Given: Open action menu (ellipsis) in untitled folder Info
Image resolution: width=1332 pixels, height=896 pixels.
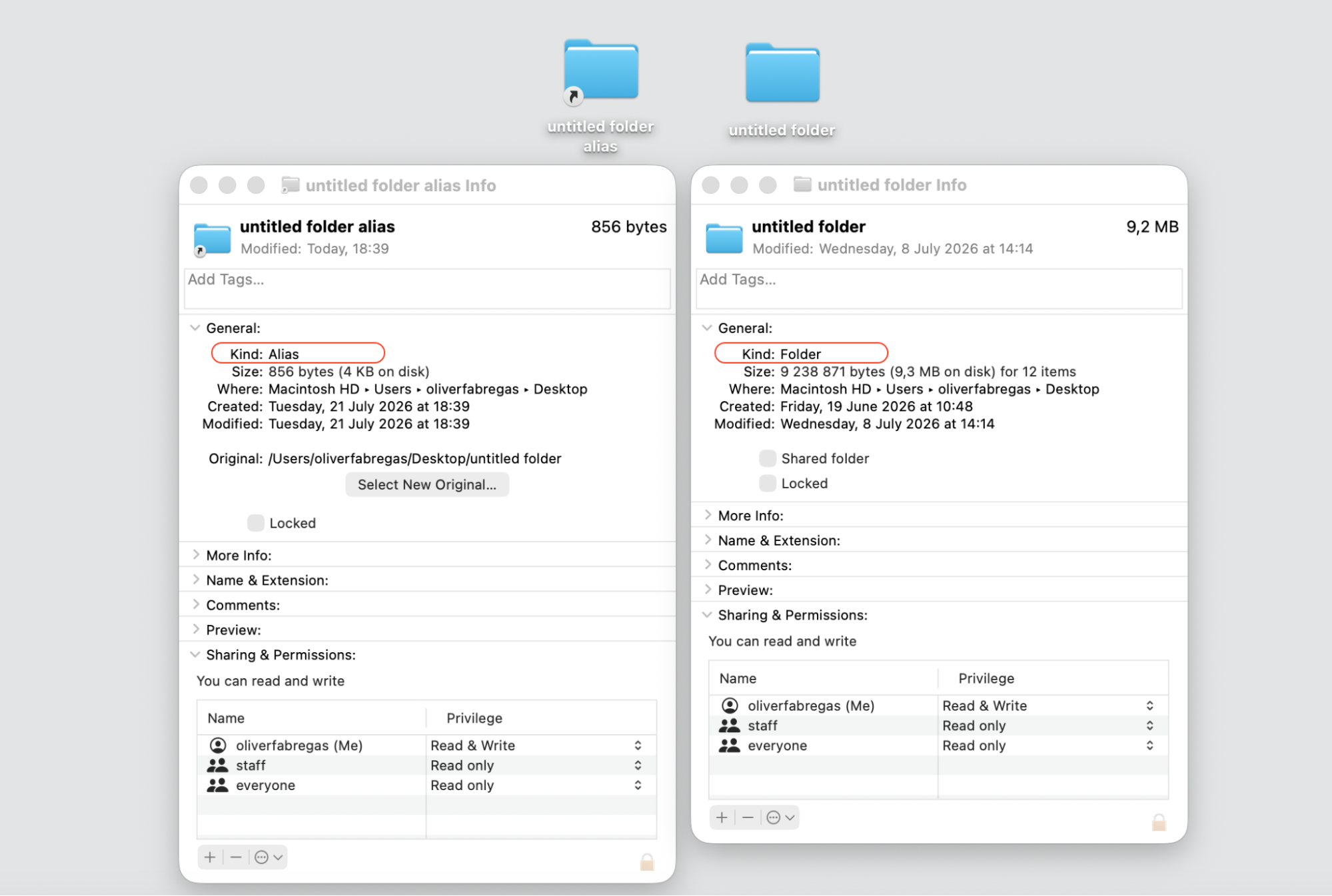Looking at the screenshot, I should tap(780, 817).
